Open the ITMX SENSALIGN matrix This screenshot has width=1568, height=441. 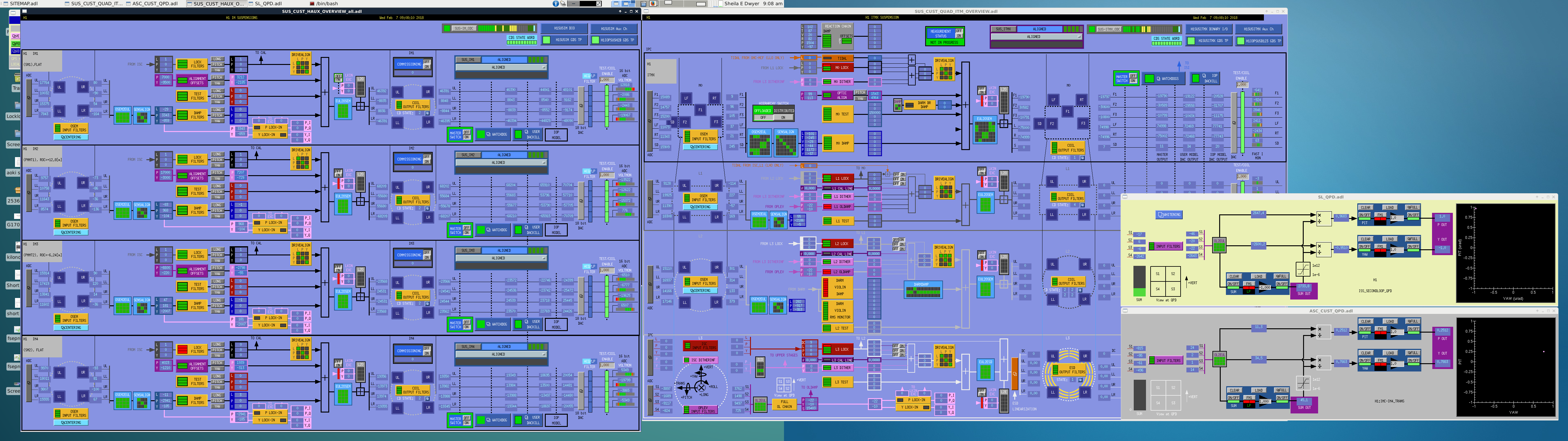click(x=786, y=143)
